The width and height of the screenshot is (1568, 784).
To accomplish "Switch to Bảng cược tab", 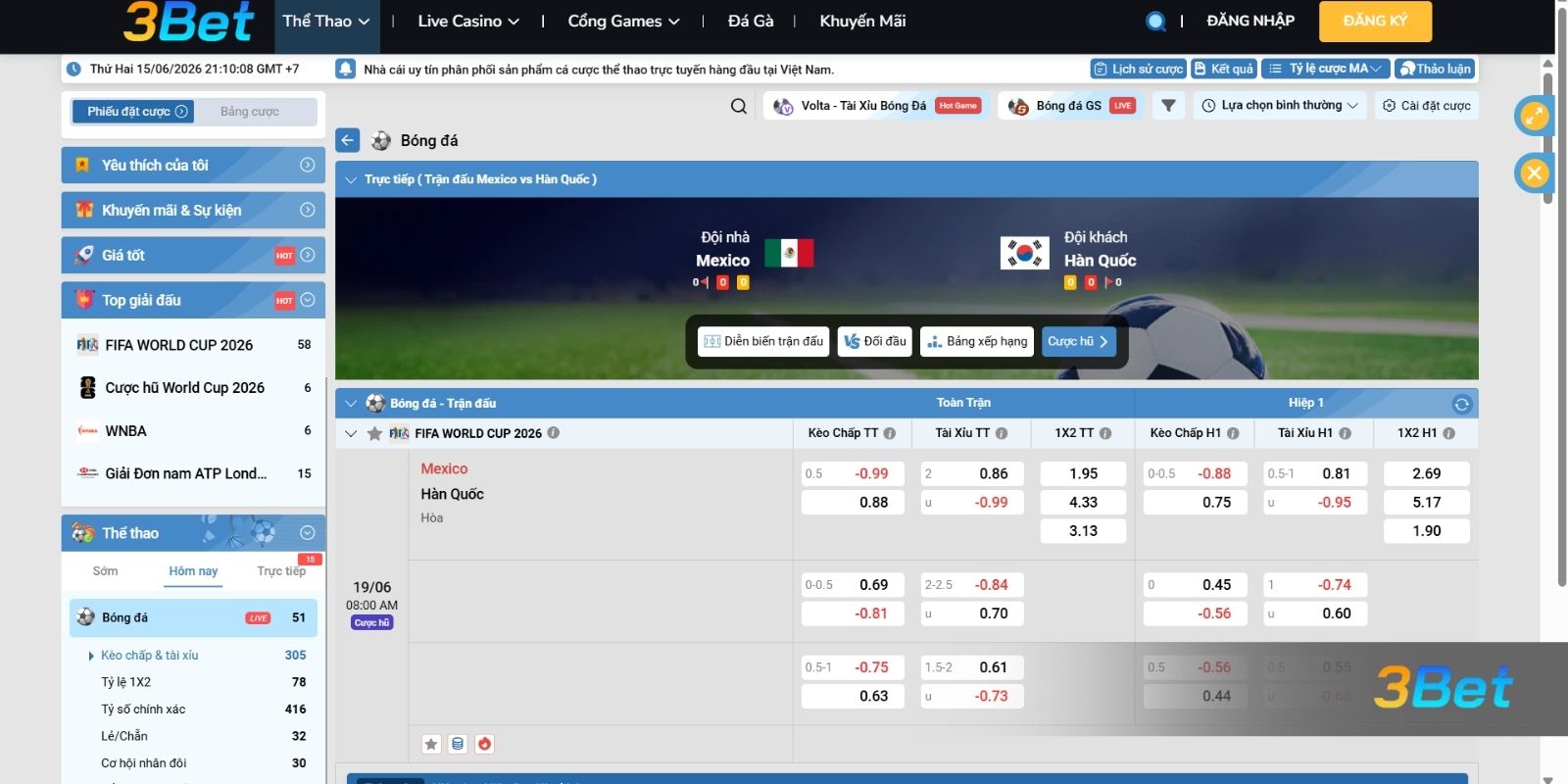I will tap(250, 111).
